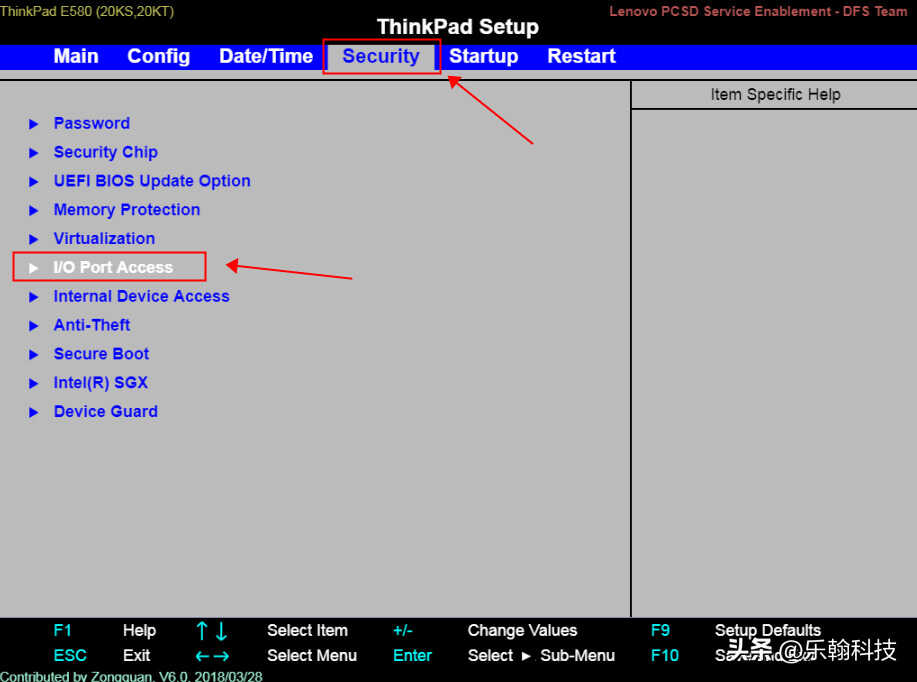Click the arrow beside Virtualization
Screen dimensions: 917x682
(x=33, y=239)
